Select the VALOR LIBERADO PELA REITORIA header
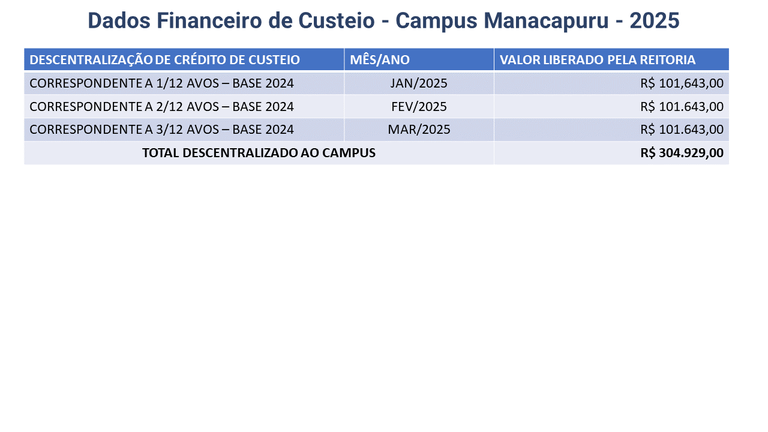Viewport: 768px width, 432px height. 611,59
